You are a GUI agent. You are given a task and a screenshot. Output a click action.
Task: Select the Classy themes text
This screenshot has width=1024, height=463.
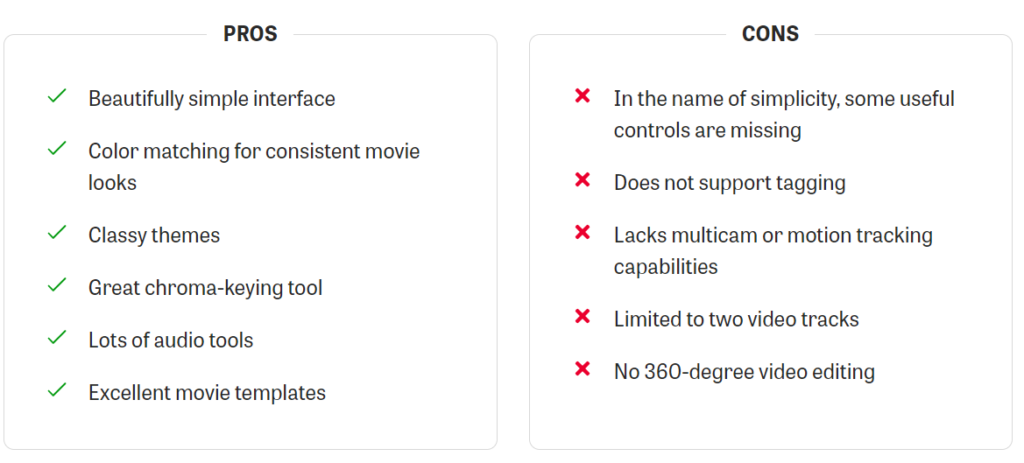(154, 235)
